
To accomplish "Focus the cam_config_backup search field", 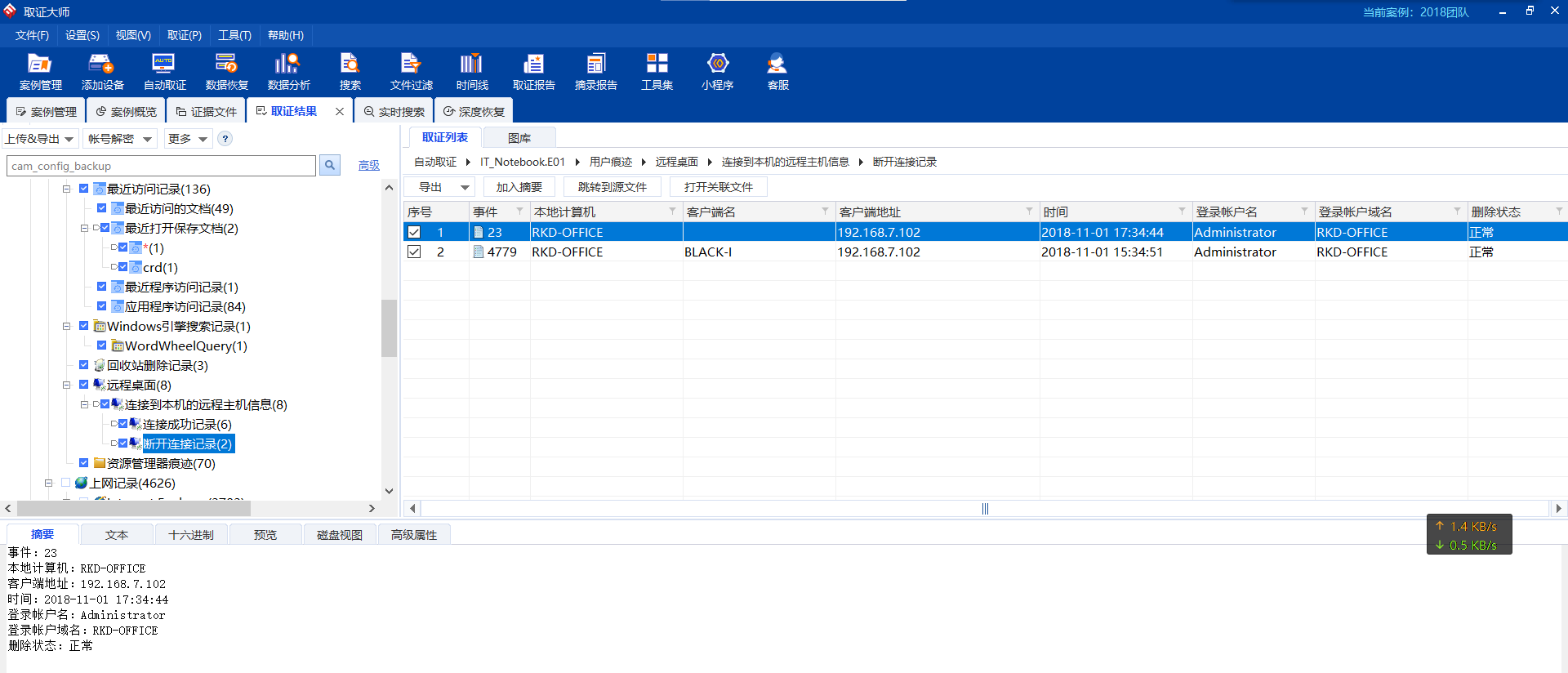I will 161,166.
